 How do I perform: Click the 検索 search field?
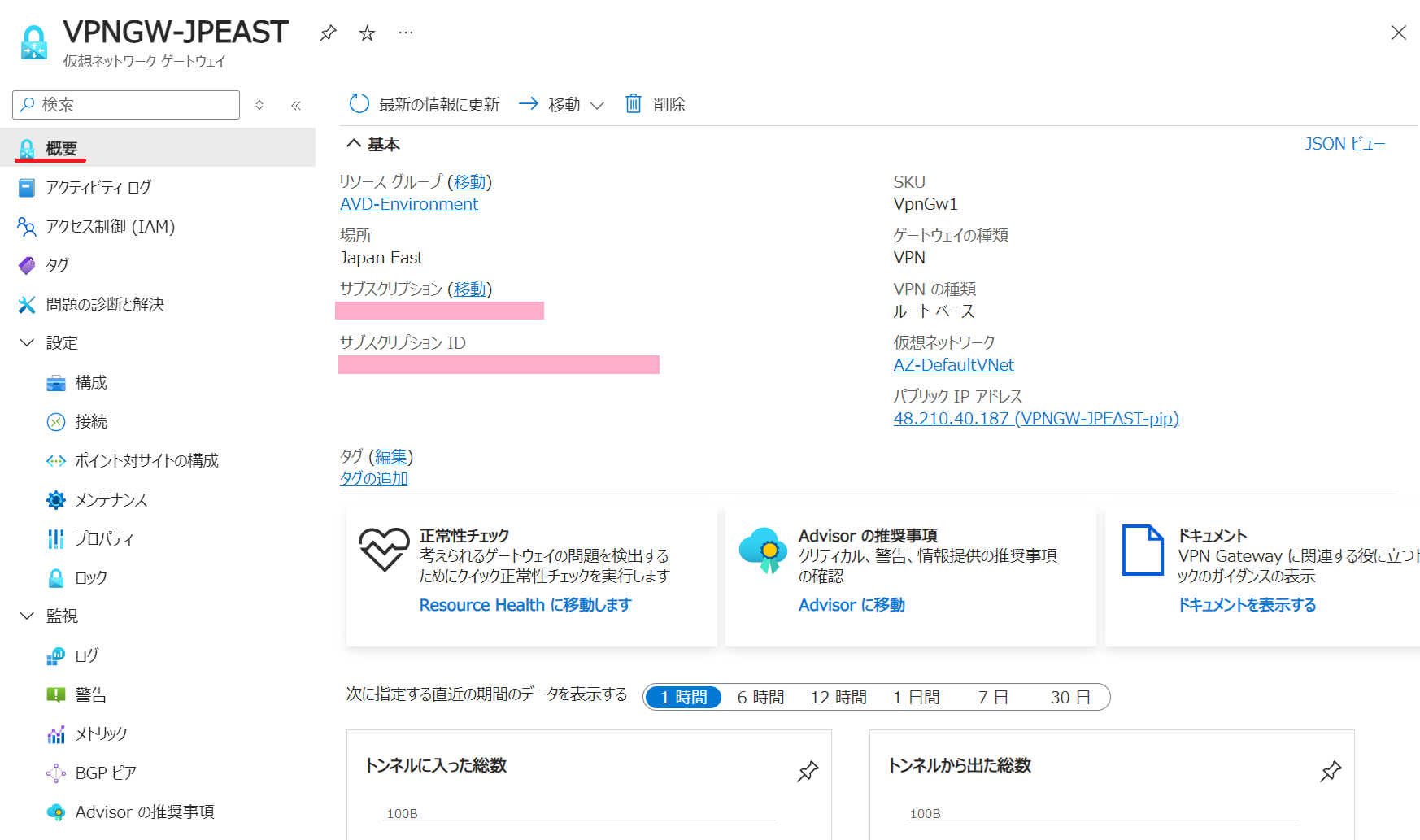(x=126, y=105)
